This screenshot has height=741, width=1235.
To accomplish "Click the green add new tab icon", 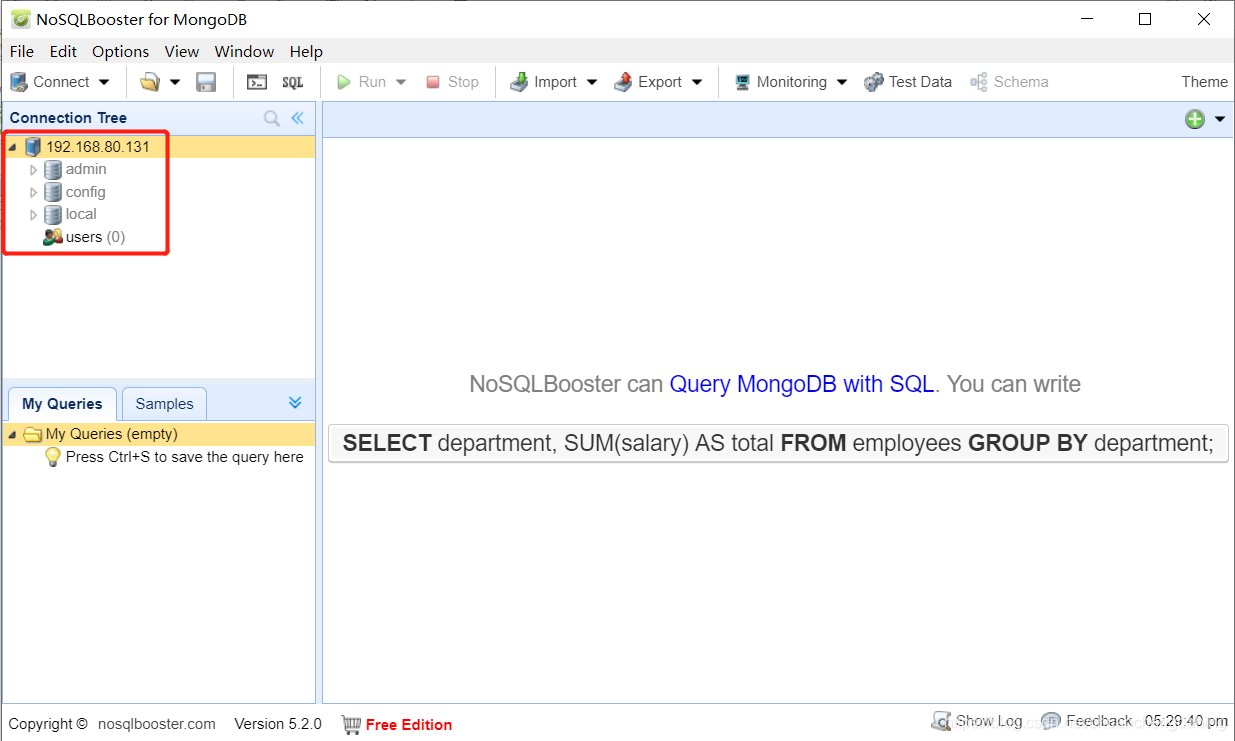I will [1195, 119].
